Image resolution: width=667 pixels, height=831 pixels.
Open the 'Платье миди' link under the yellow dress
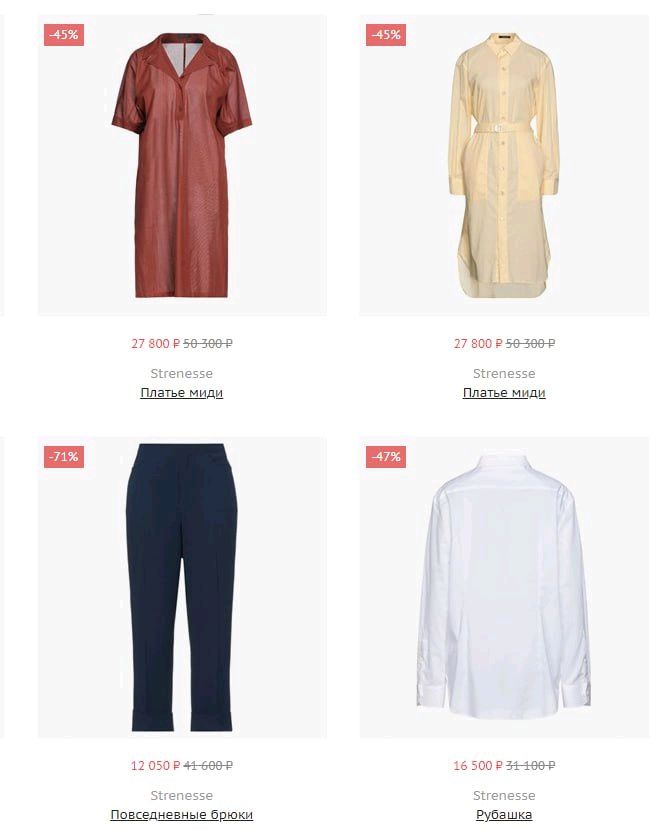coord(504,393)
